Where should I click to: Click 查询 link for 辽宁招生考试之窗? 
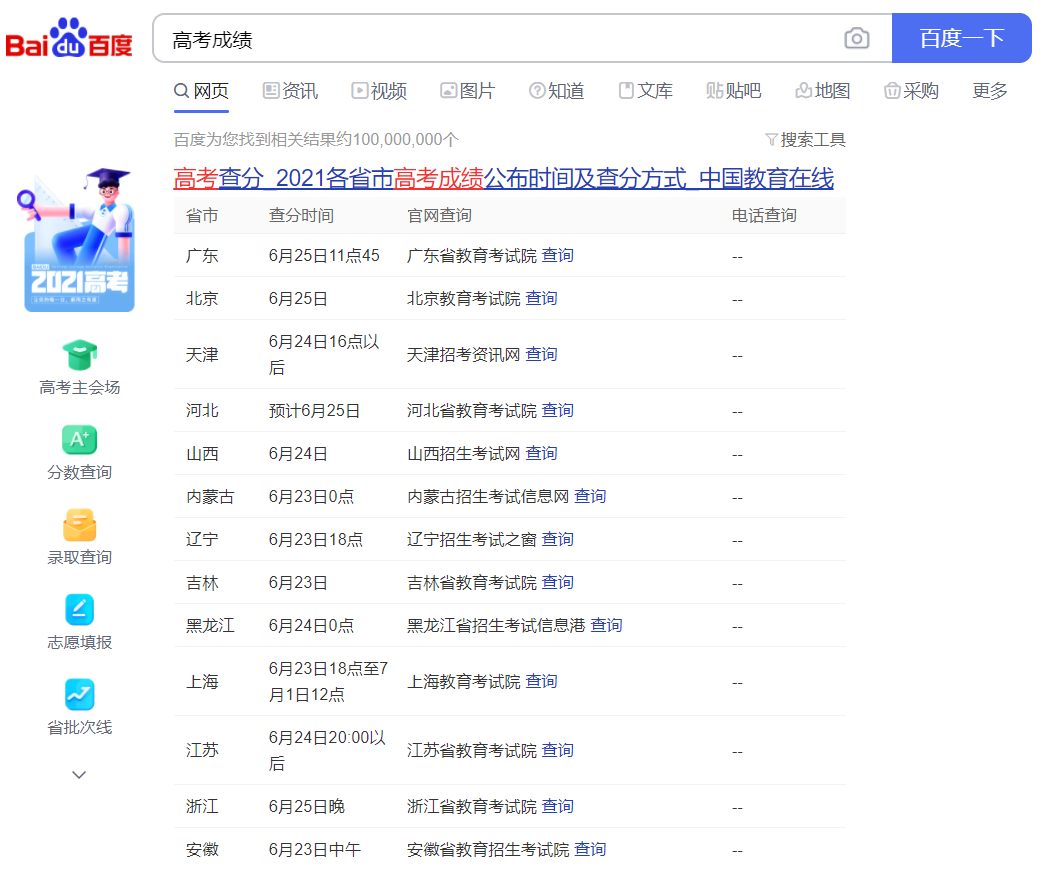[558, 539]
